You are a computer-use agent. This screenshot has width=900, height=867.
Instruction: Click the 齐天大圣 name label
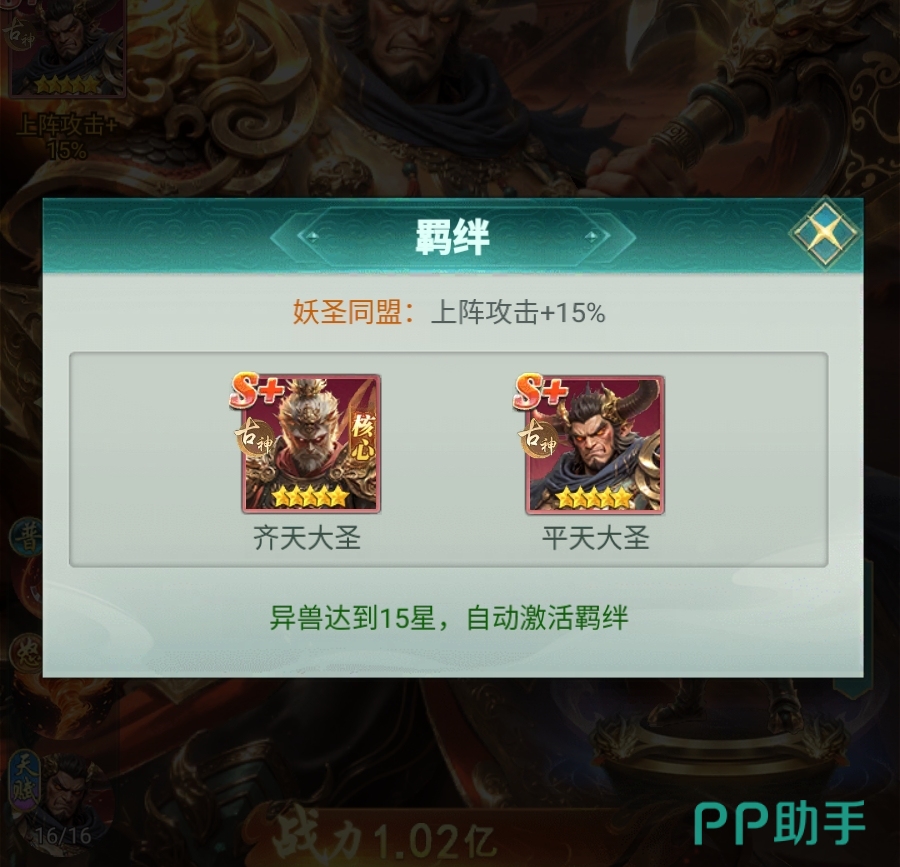tap(307, 538)
